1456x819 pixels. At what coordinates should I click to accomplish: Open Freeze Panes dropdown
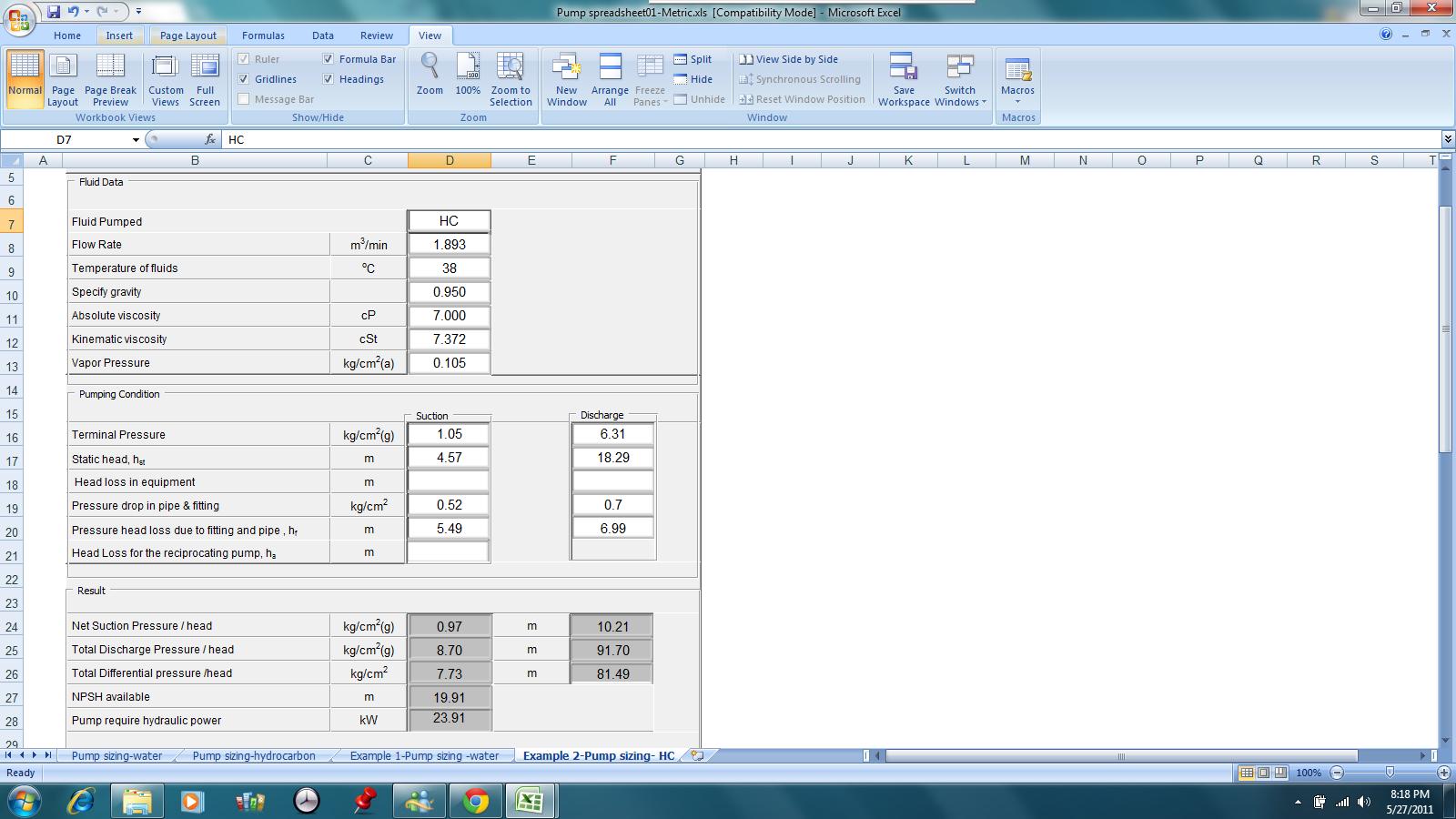point(650,80)
